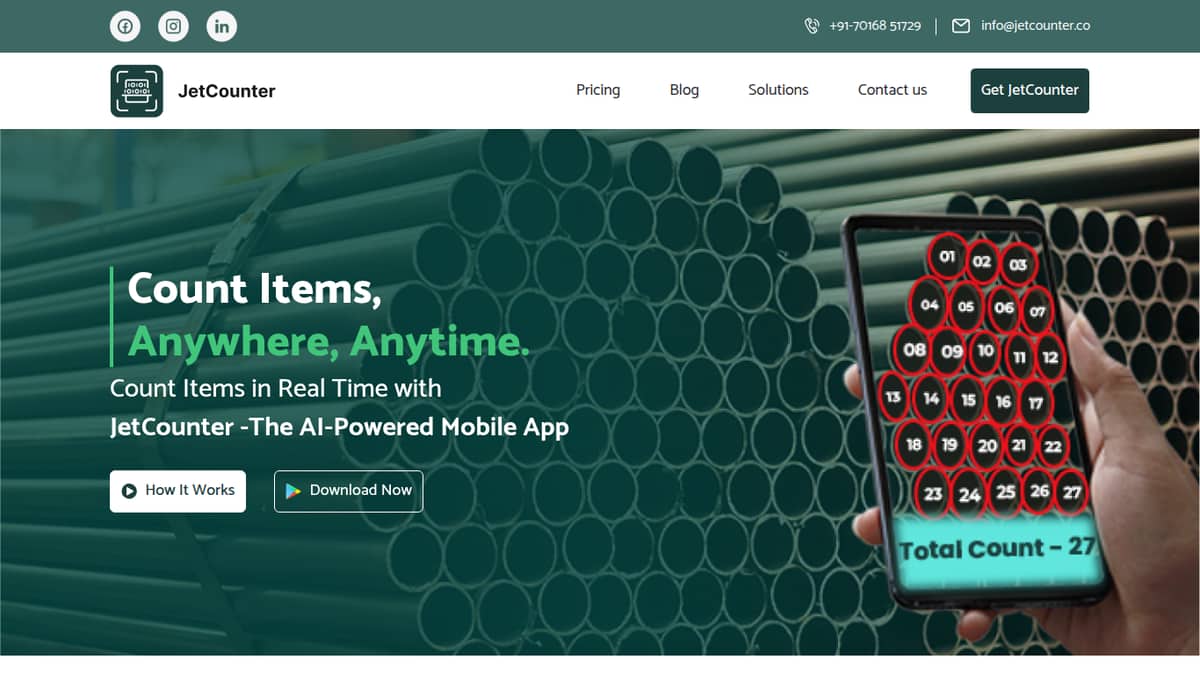Click the Get JetCounter button
The image size is (1200, 674).
pyautogui.click(x=1030, y=90)
